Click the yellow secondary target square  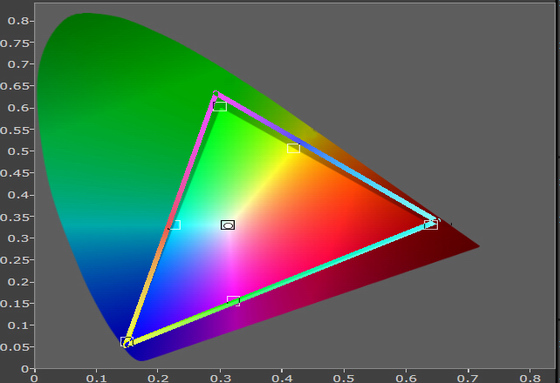tap(294, 148)
